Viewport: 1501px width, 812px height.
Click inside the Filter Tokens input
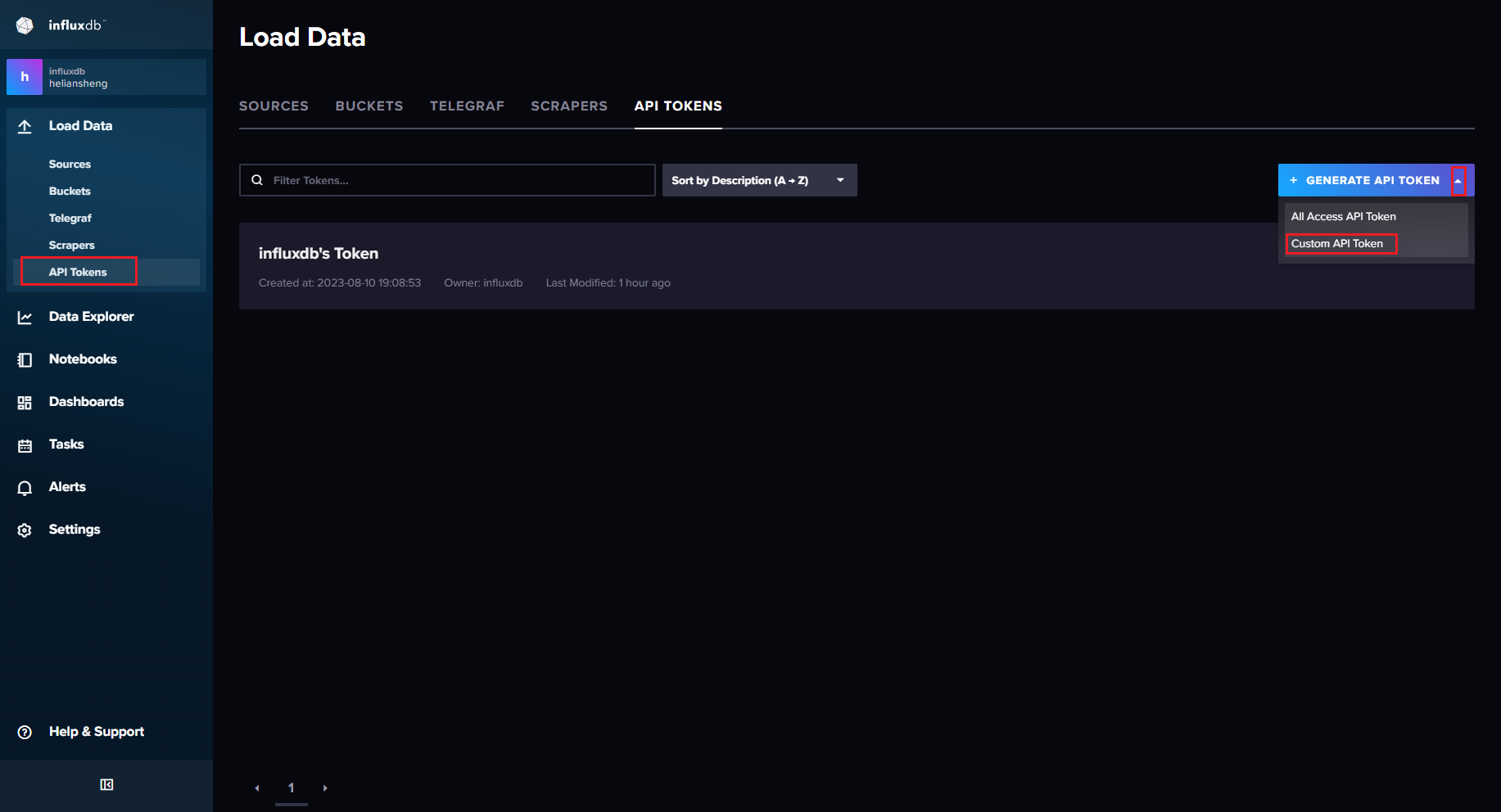tap(450, 180)
